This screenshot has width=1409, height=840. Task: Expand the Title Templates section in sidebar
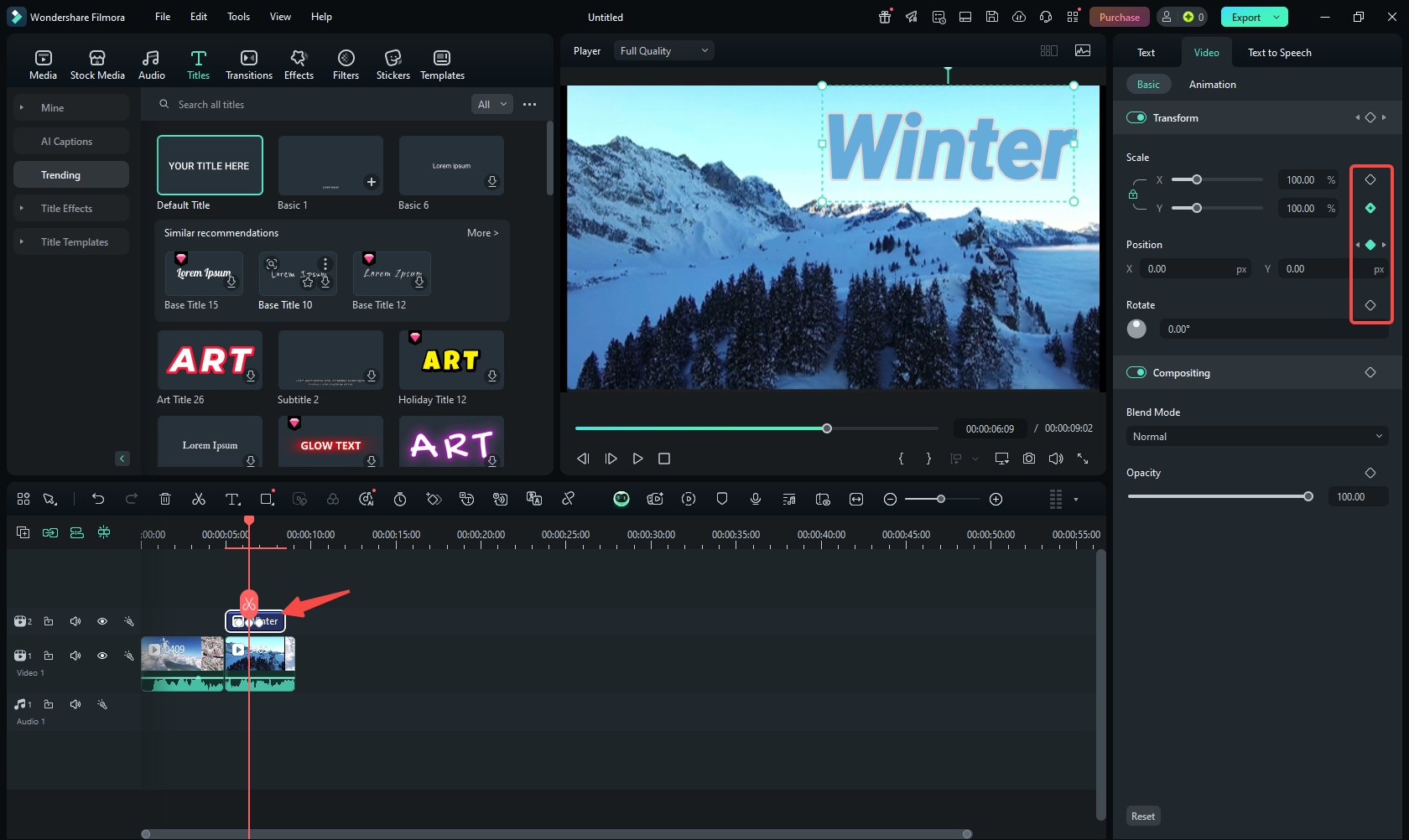coord(73,241)
